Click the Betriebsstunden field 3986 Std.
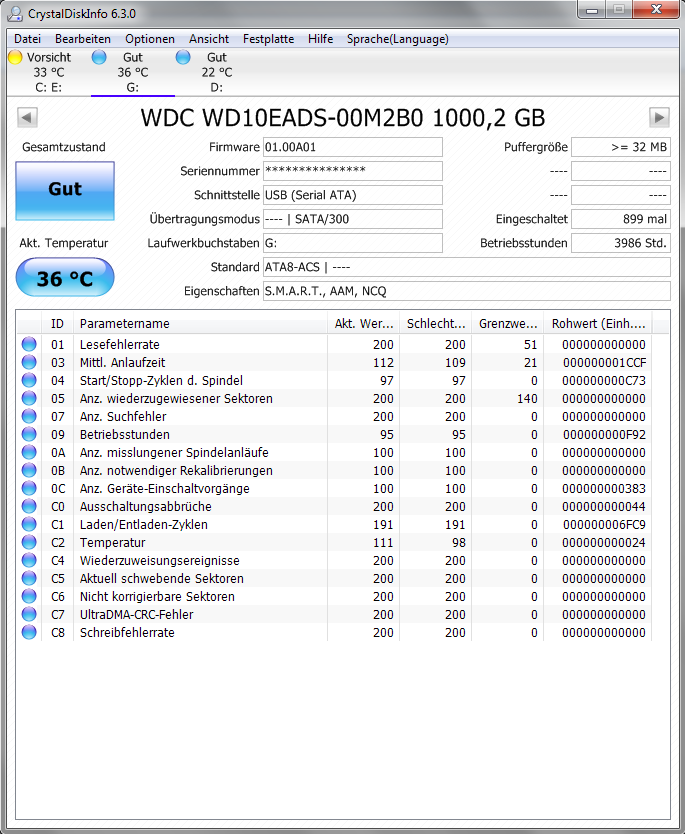 tap(621, 243)
